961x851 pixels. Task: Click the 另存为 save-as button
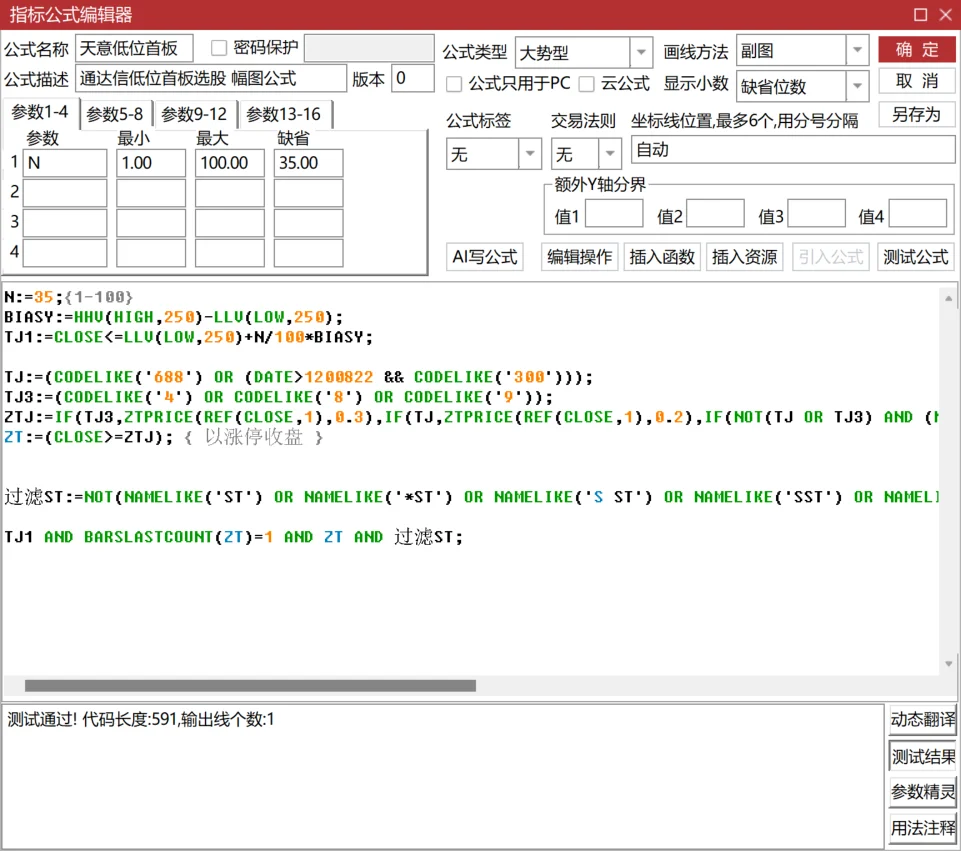point(916,115)
